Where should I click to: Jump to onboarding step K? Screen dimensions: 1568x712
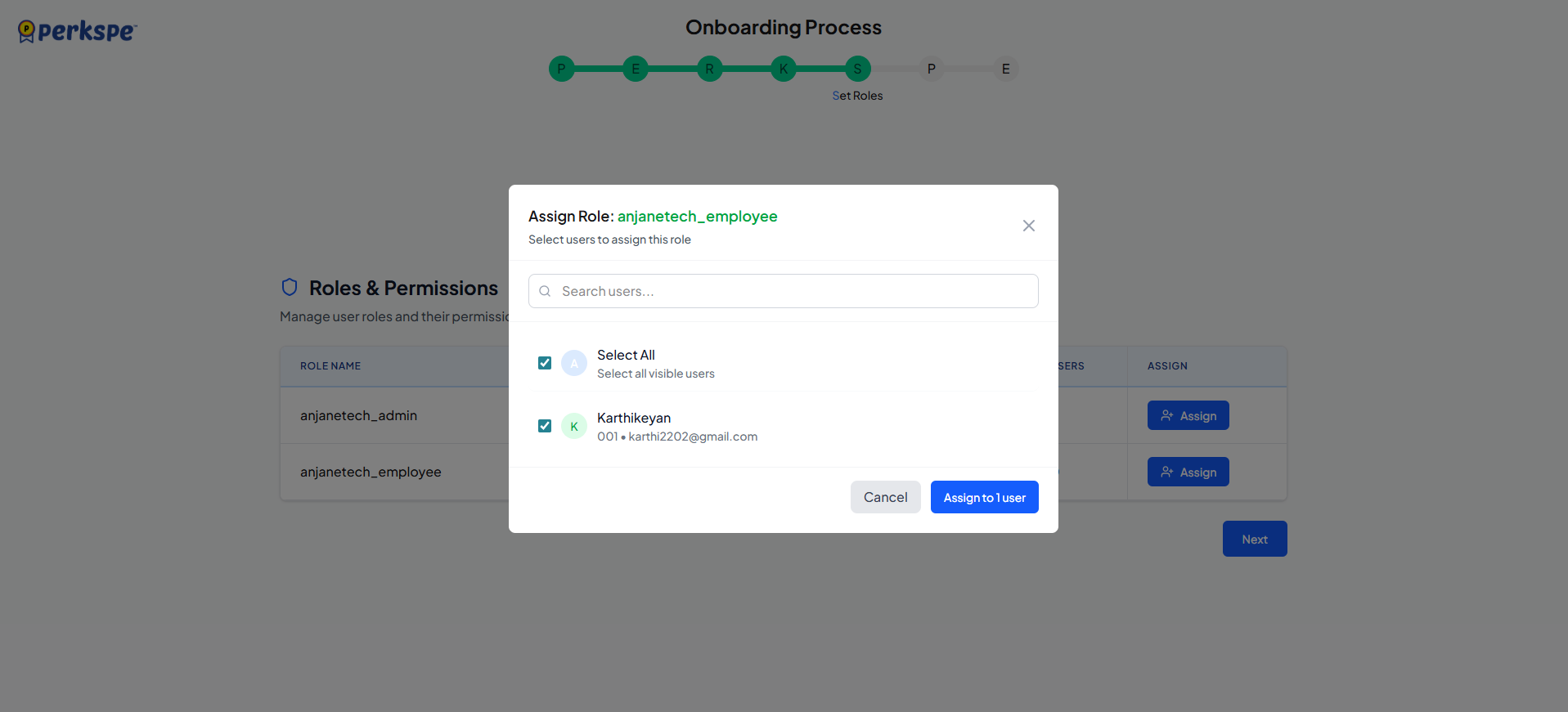784,69
